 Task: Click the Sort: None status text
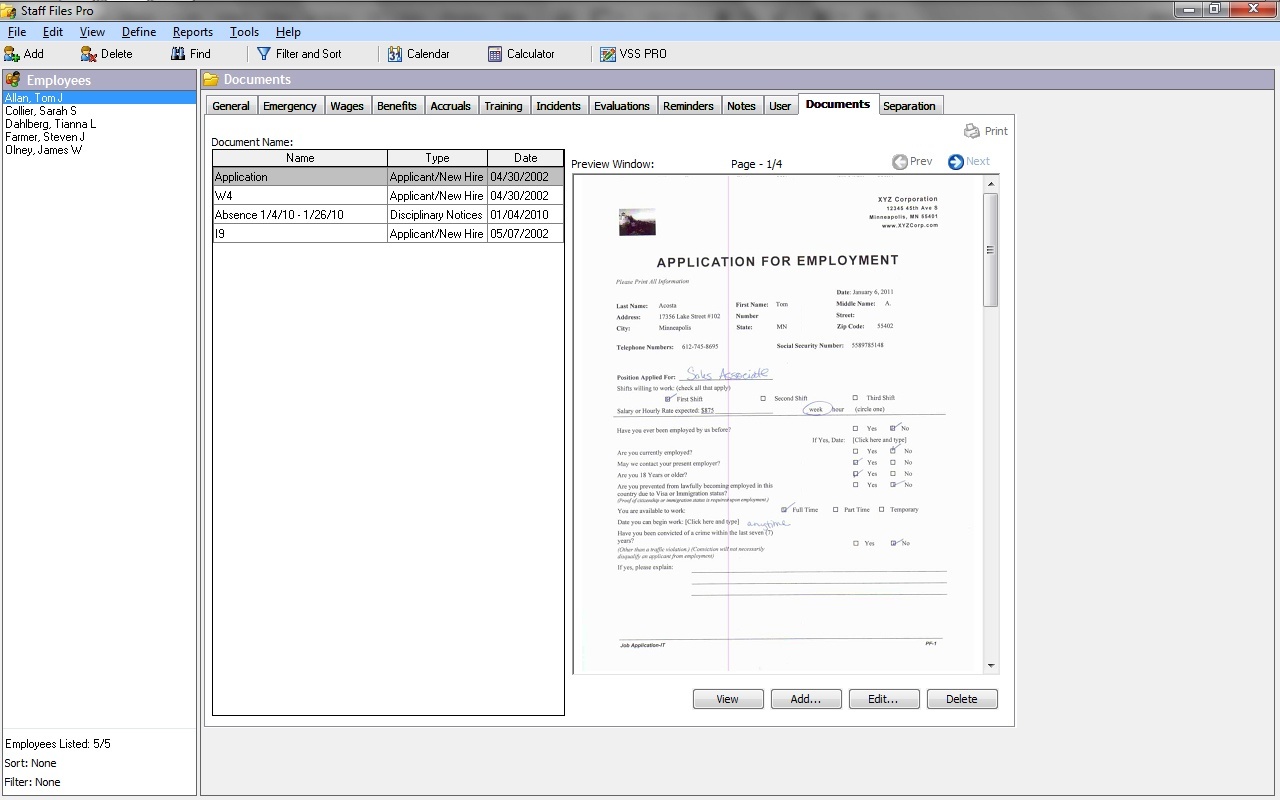pos(31,763)
